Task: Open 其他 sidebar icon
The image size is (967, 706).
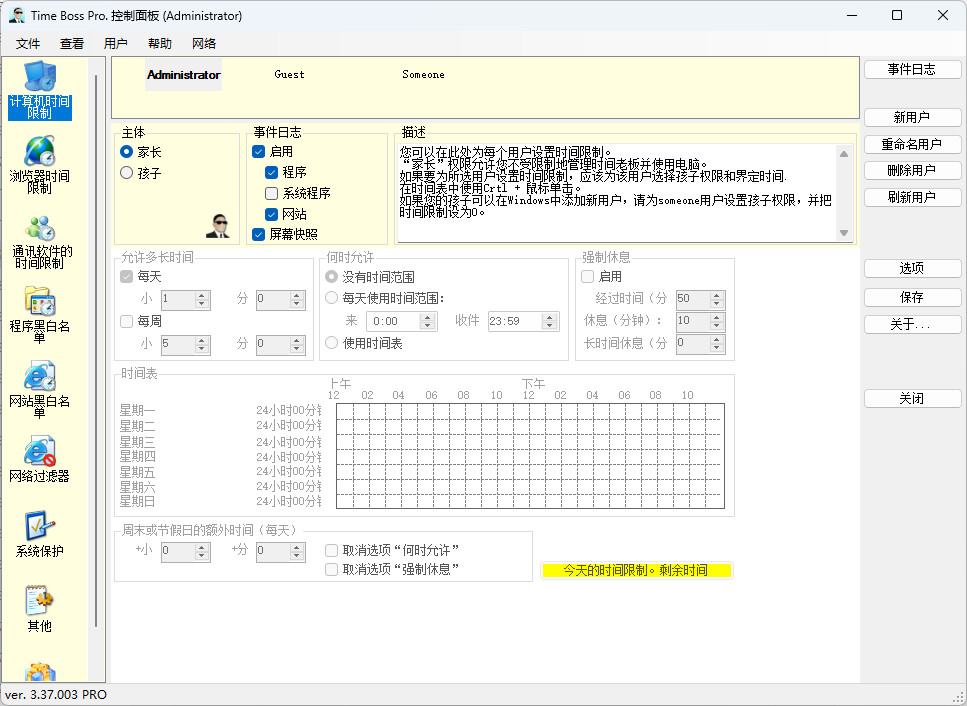Action: (x=39, y=609)
